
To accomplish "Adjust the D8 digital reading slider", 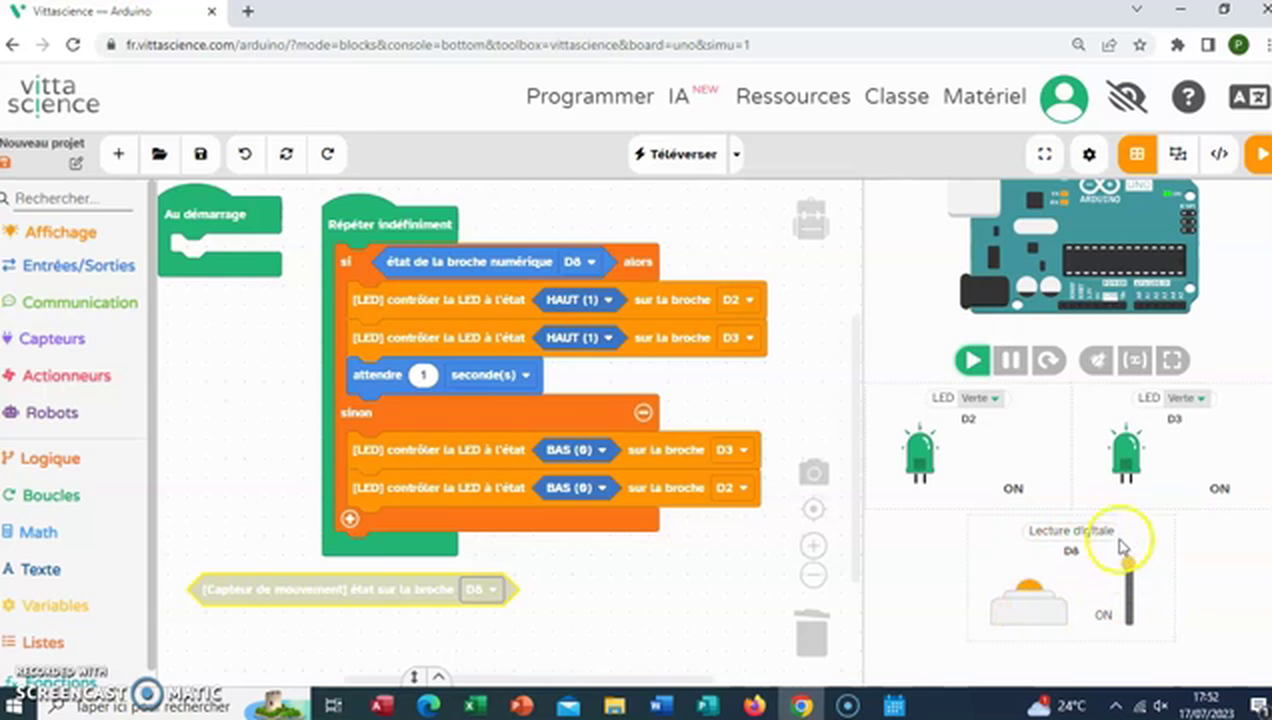I will click(x=1129, y=590).
